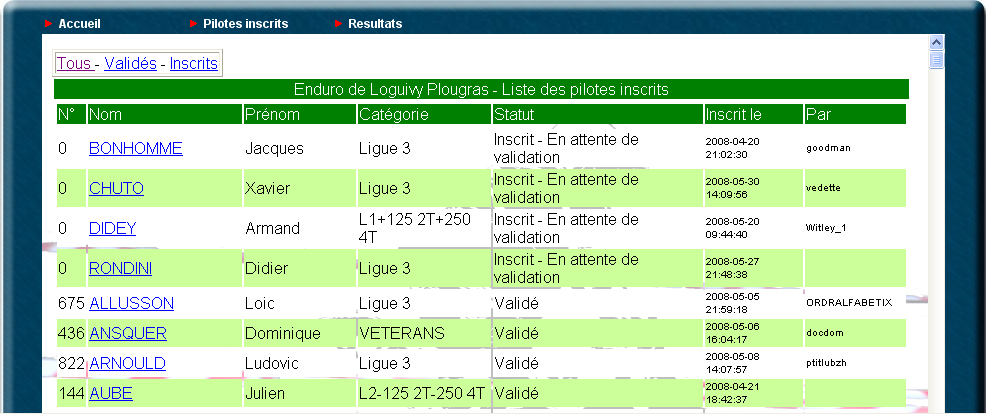Click number 675 in ALLUSSON row
Viewport: 986px width, 414px height.
71,303
